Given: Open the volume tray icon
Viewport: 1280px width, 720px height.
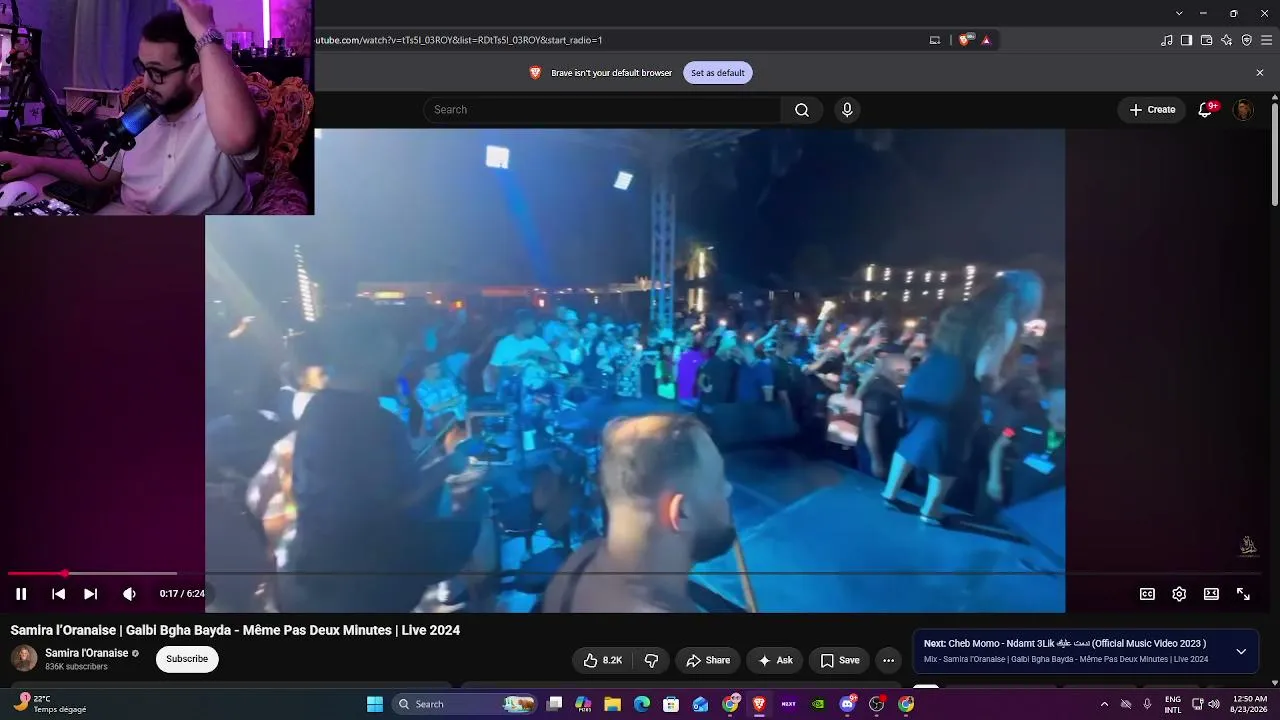Looking at the screenshot, I should pyautogui.click(x=1214, y=704).
